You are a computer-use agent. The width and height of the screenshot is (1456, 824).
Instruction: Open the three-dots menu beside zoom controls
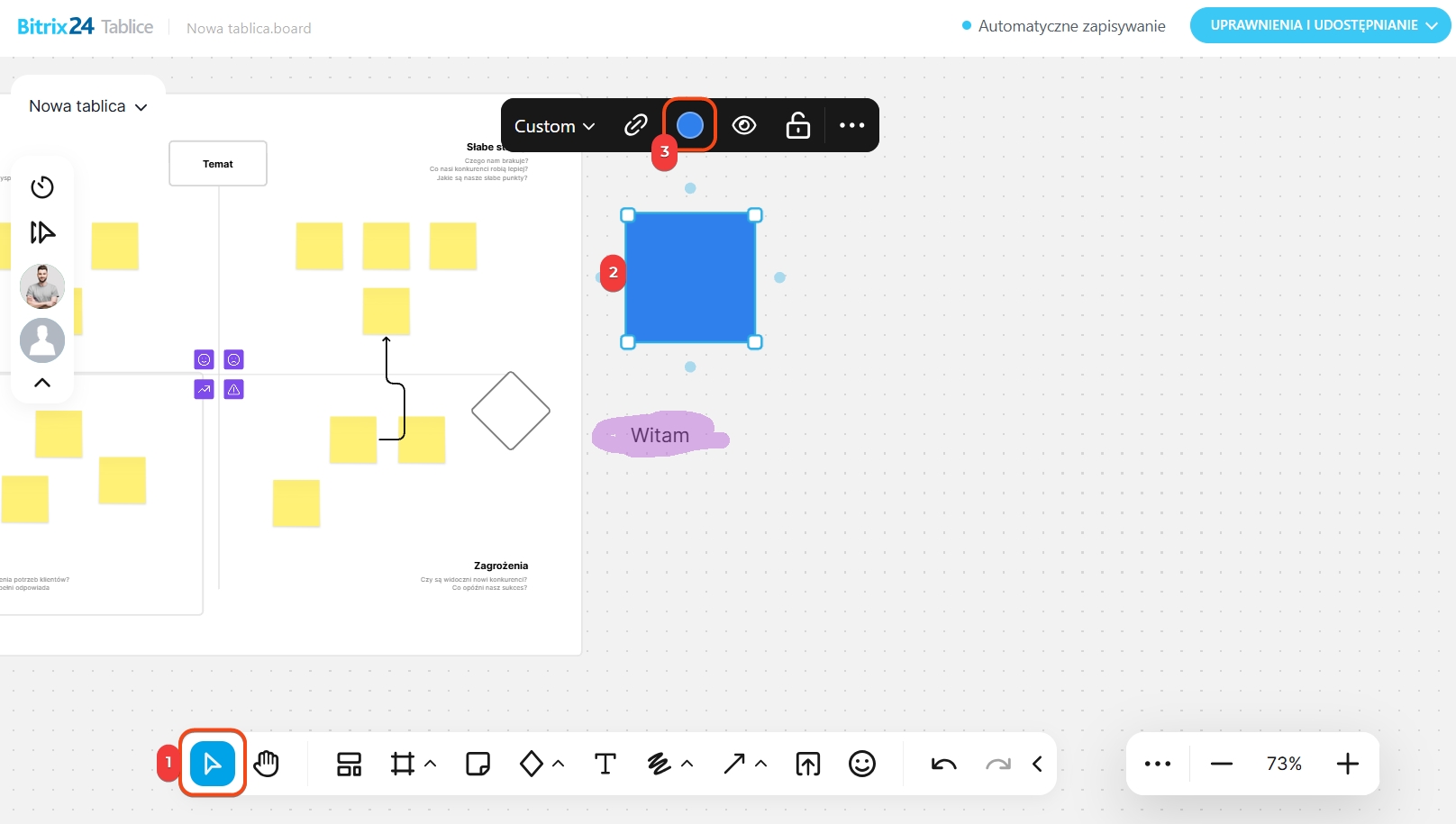click(1157, 764)
